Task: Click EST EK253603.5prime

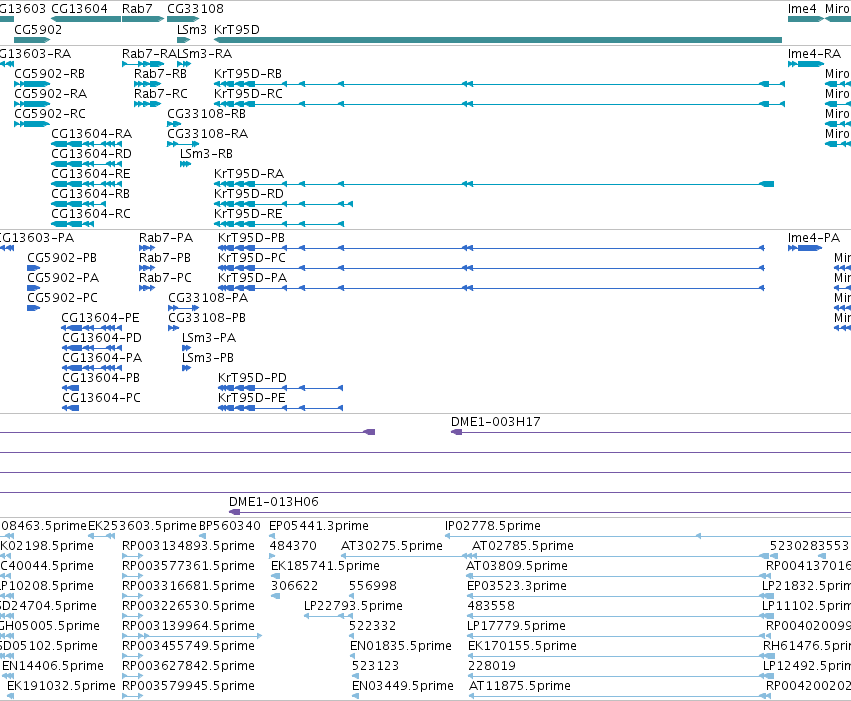Action: [142, 526]
